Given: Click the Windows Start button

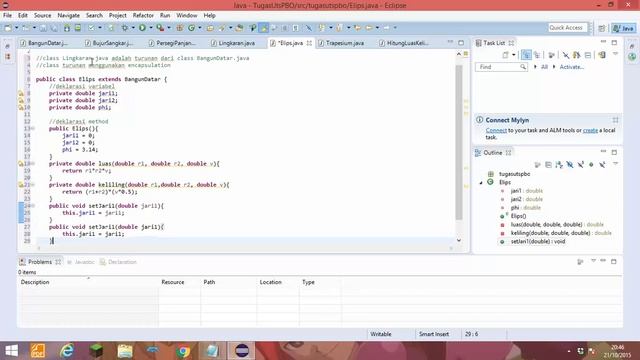Looking at the screenshot, I should click(11, 351).
